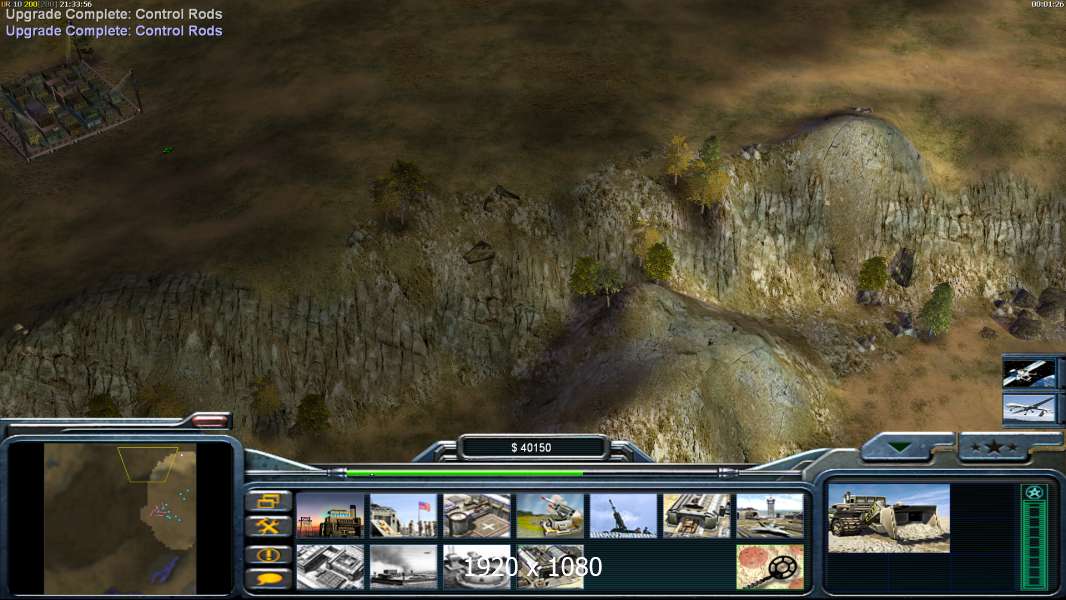Select the Strategy Center build icon

(x=330, y=566)
